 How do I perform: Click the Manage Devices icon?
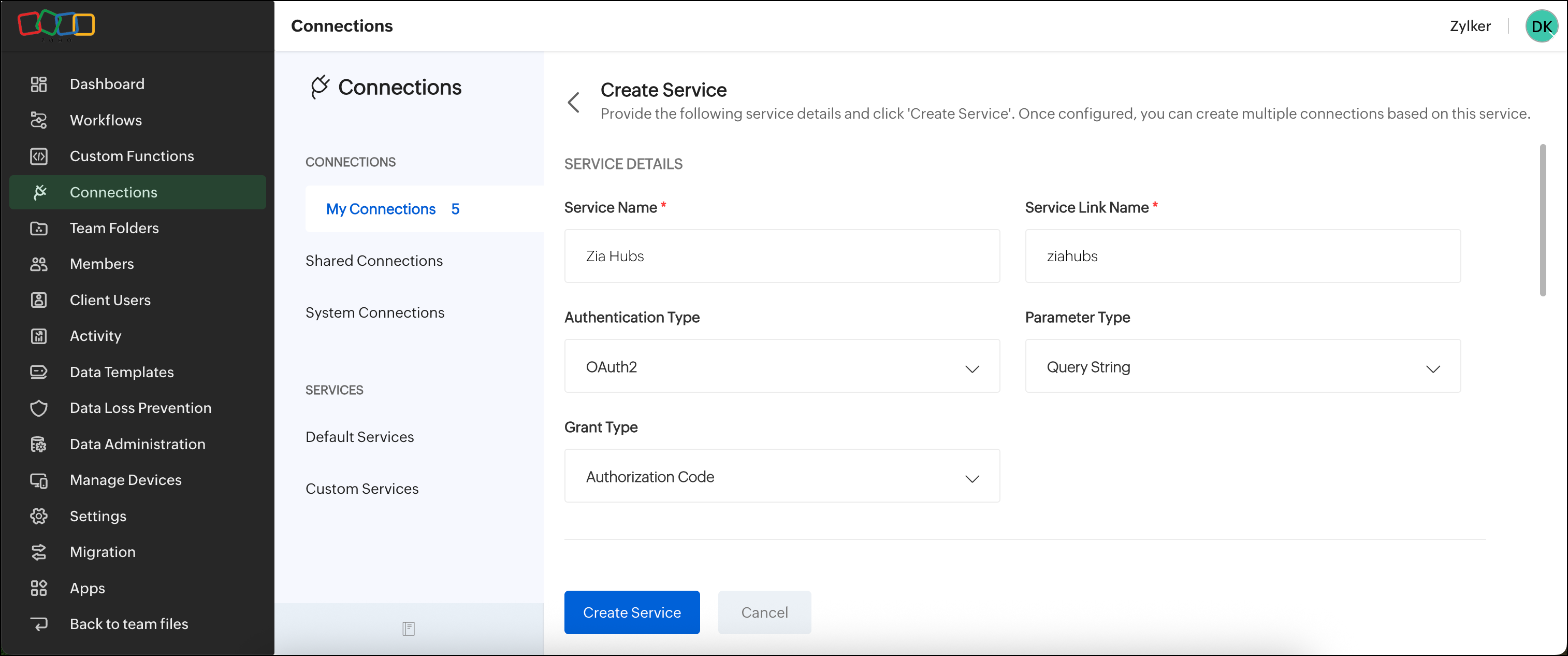coord(38,480)
